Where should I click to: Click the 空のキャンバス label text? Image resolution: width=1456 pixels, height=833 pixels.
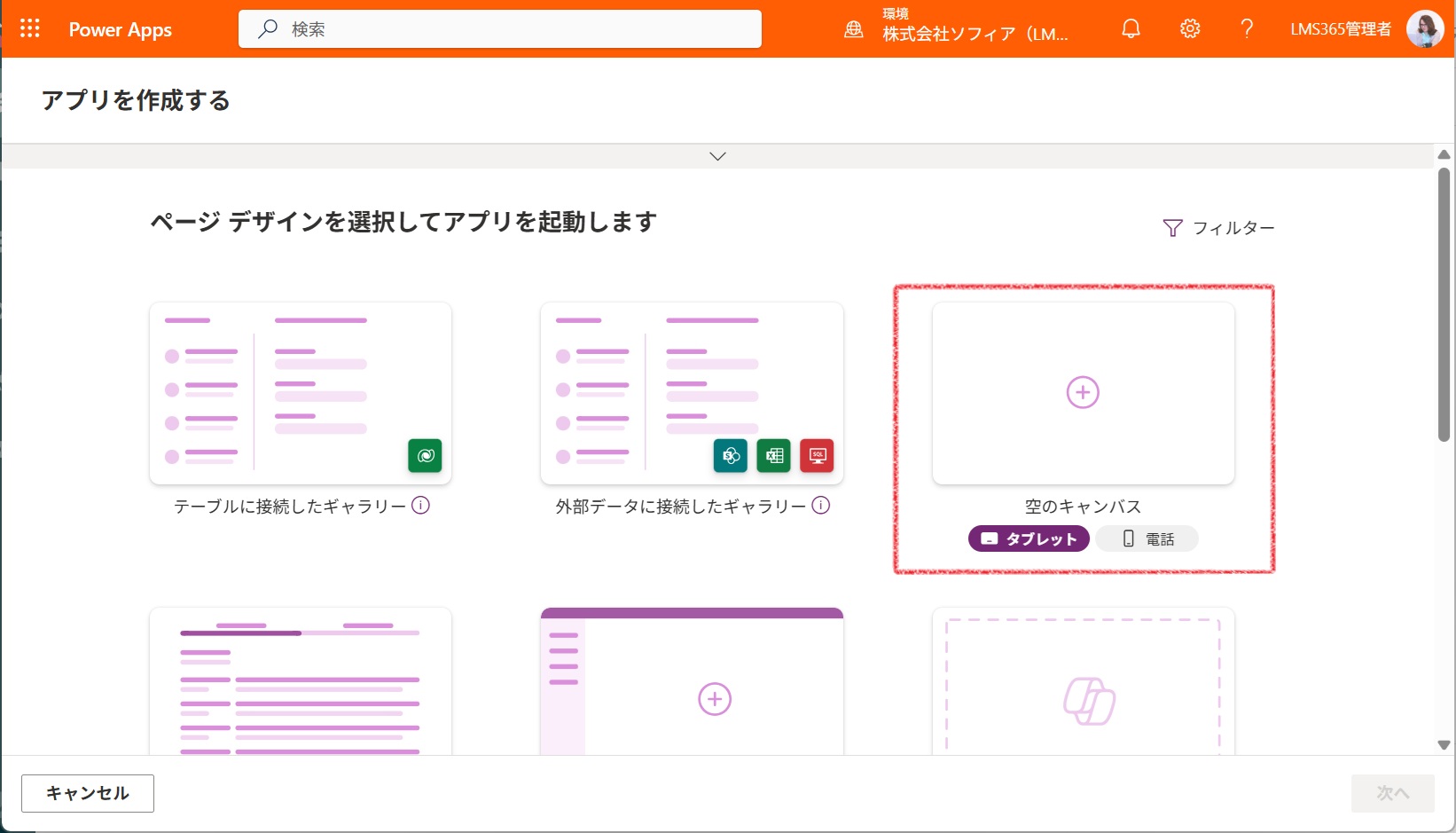1083,507
